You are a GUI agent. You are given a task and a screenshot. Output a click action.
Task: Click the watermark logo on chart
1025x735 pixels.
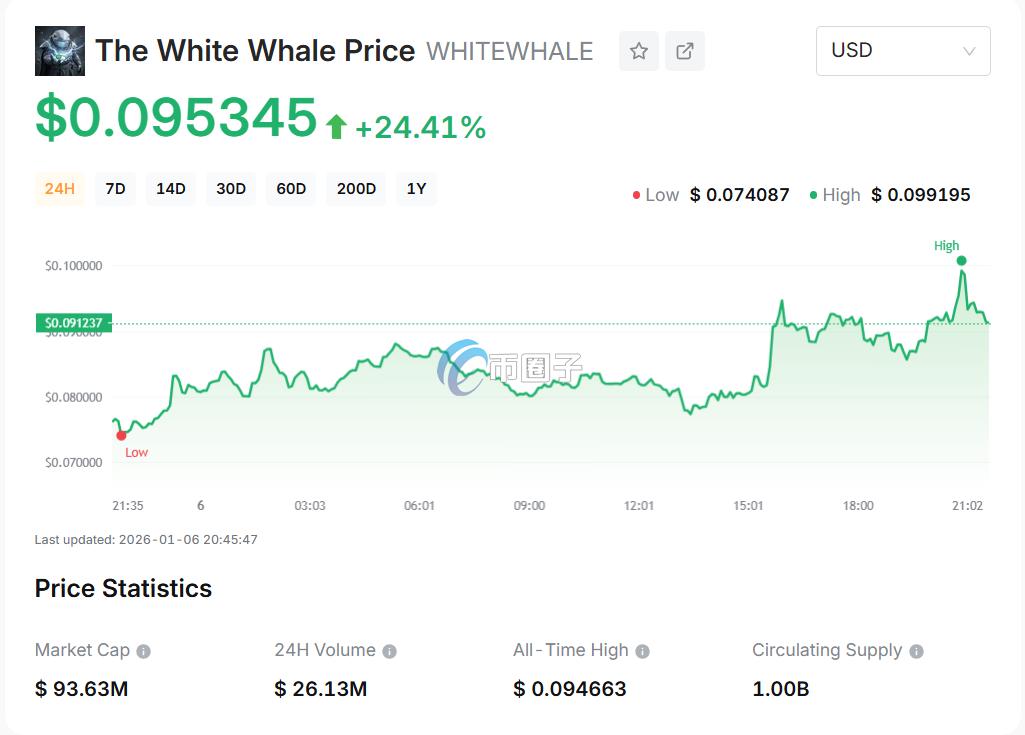coord(462,367)
